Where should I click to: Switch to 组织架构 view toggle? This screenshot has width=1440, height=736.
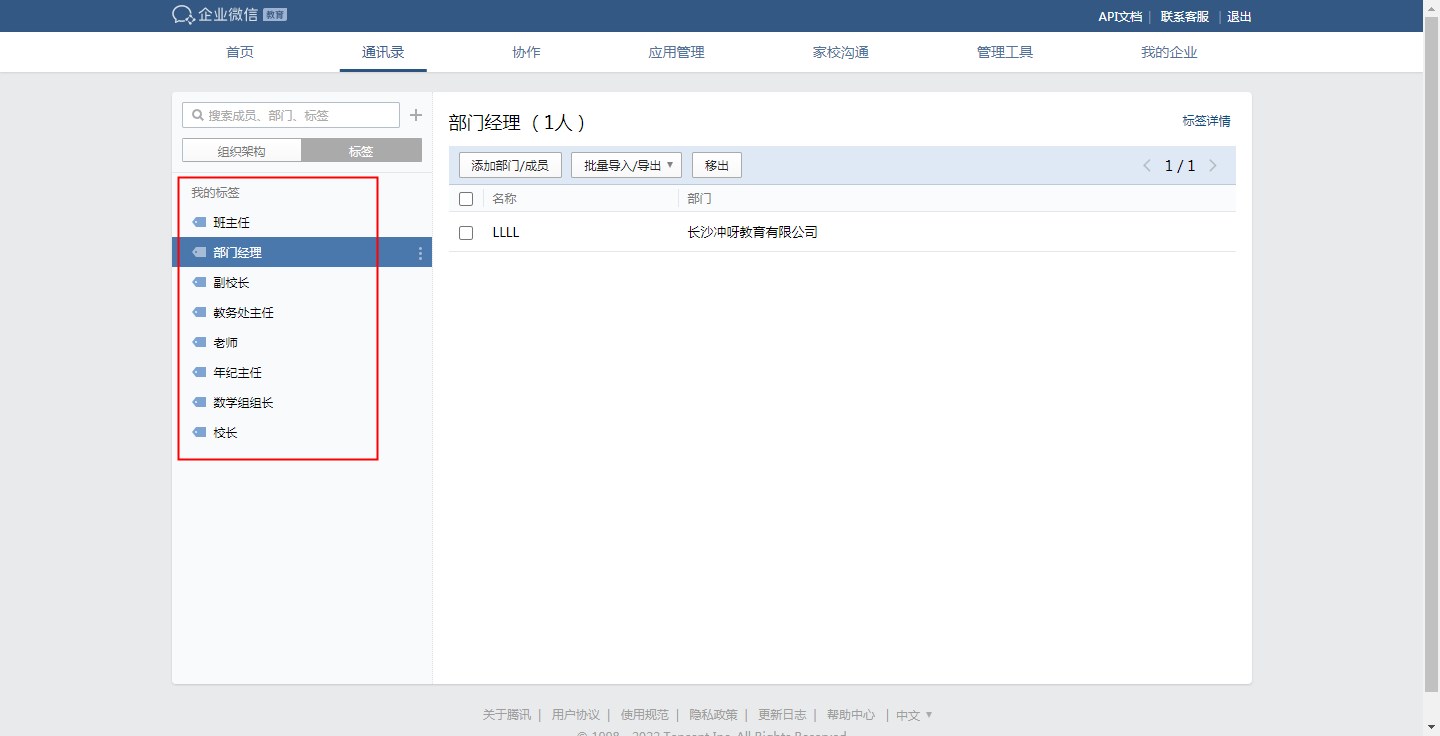[242, 151]
